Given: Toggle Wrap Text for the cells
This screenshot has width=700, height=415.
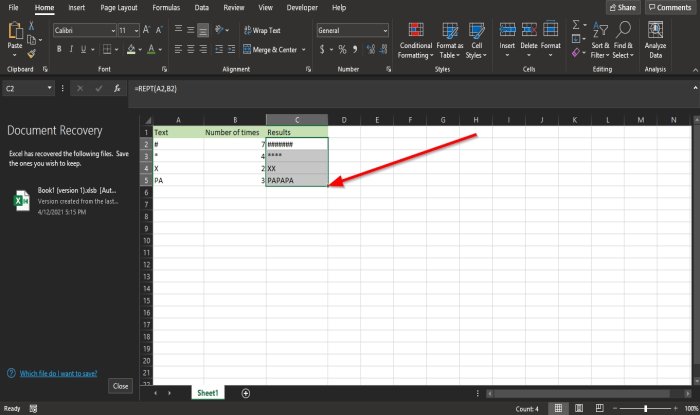Looking at the screenshot, I should [x=261, y=31].
